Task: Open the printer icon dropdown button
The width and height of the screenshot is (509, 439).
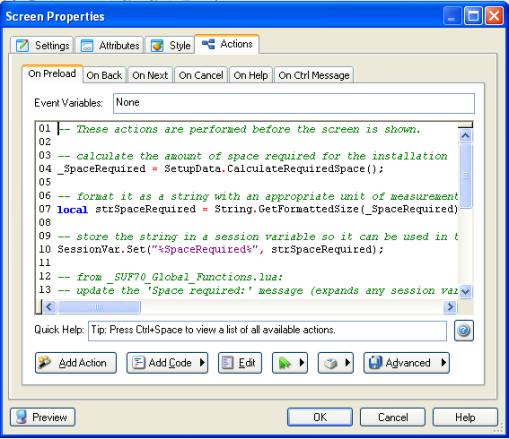Action: tap(336, 363)
